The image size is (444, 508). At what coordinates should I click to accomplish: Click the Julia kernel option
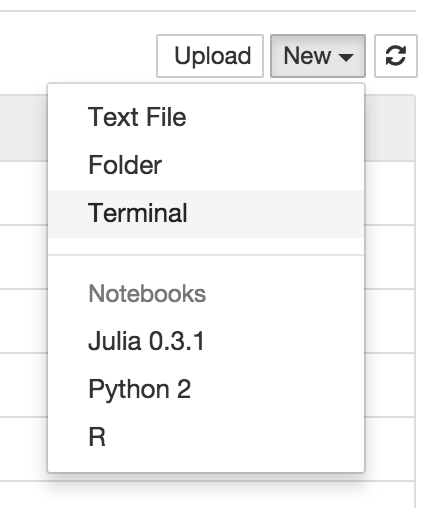point(206,341)
